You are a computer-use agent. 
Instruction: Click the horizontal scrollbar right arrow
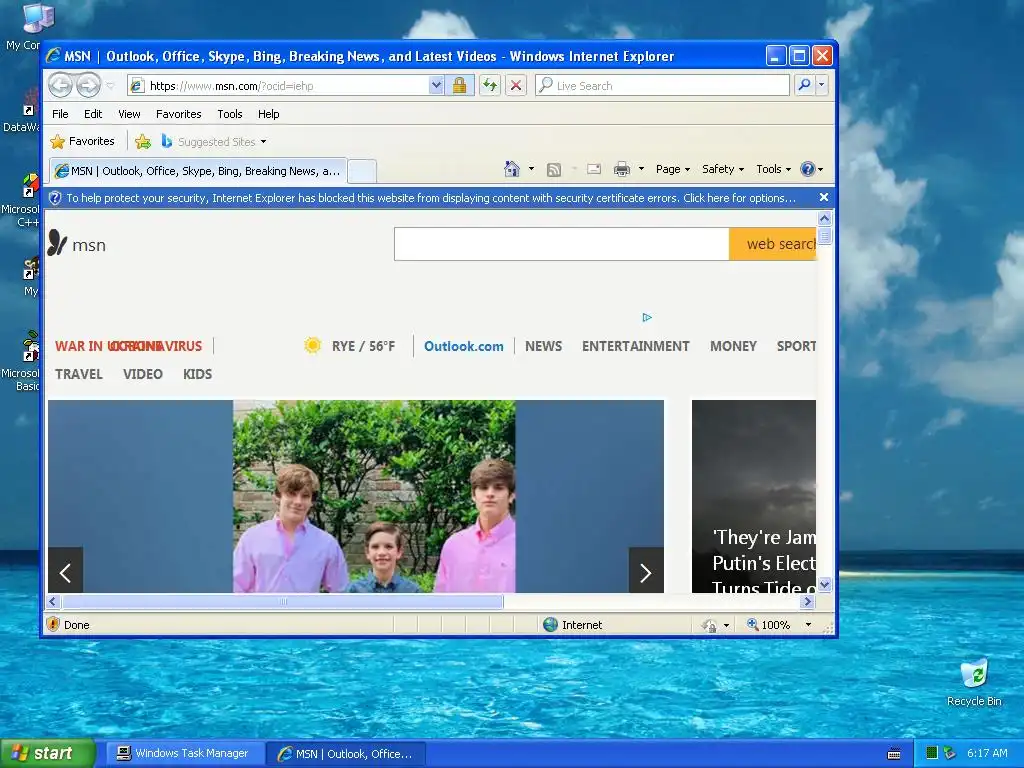coord(808,601)
